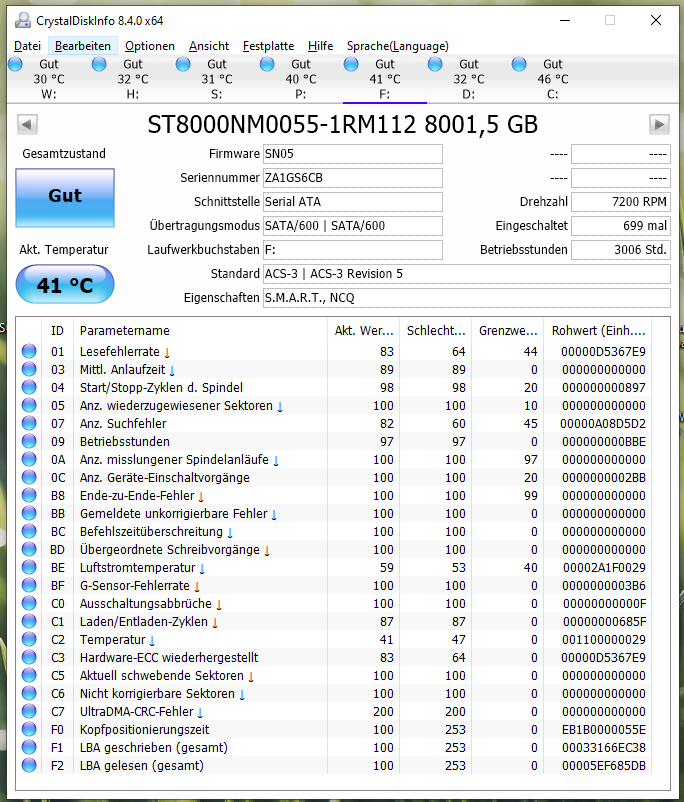684x802 pixels.
Task: Click the Akt. Wer... column header
Action: [x=364, y=331]
